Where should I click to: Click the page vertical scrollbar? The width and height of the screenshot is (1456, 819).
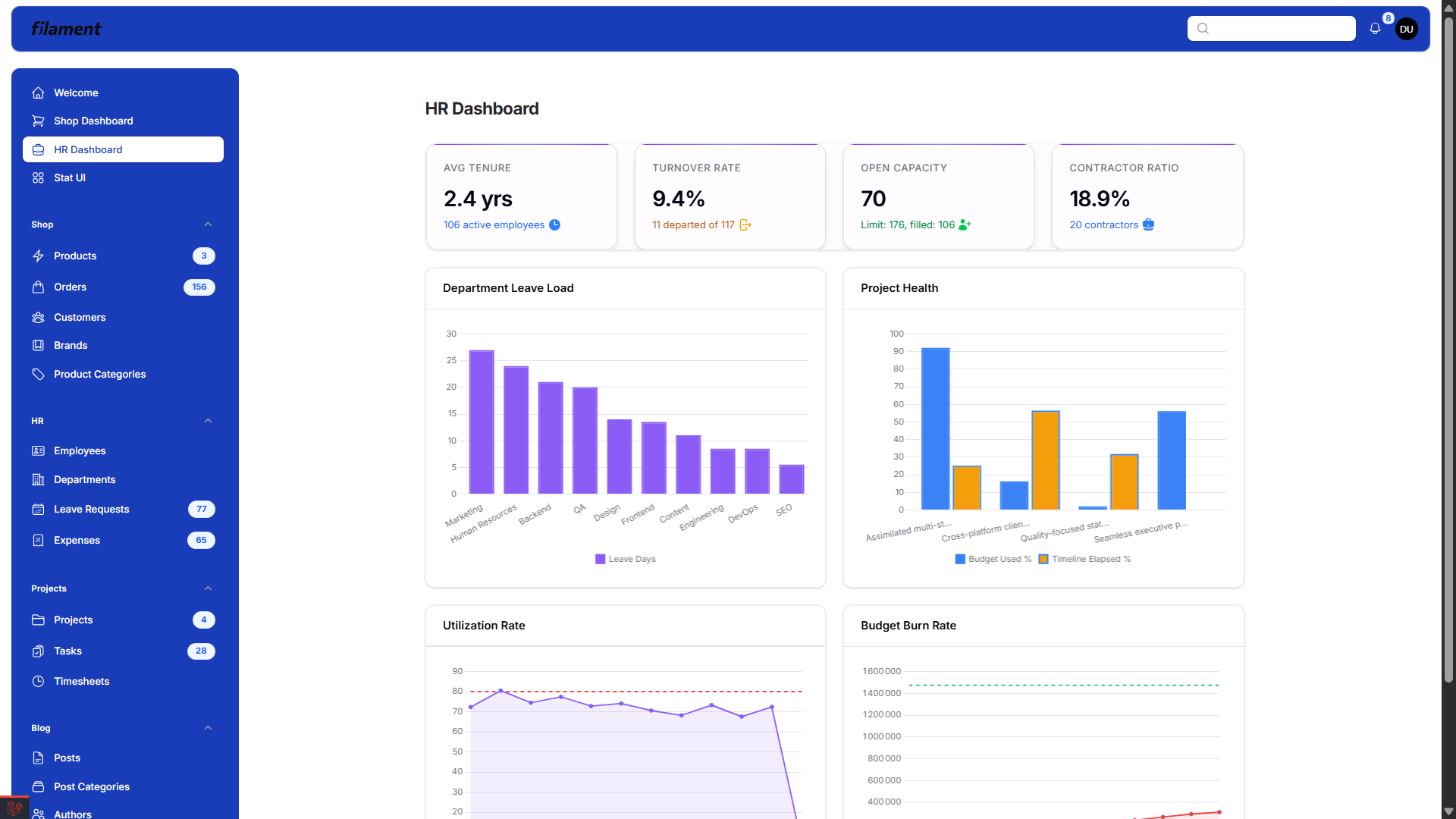coord(1448,349)
